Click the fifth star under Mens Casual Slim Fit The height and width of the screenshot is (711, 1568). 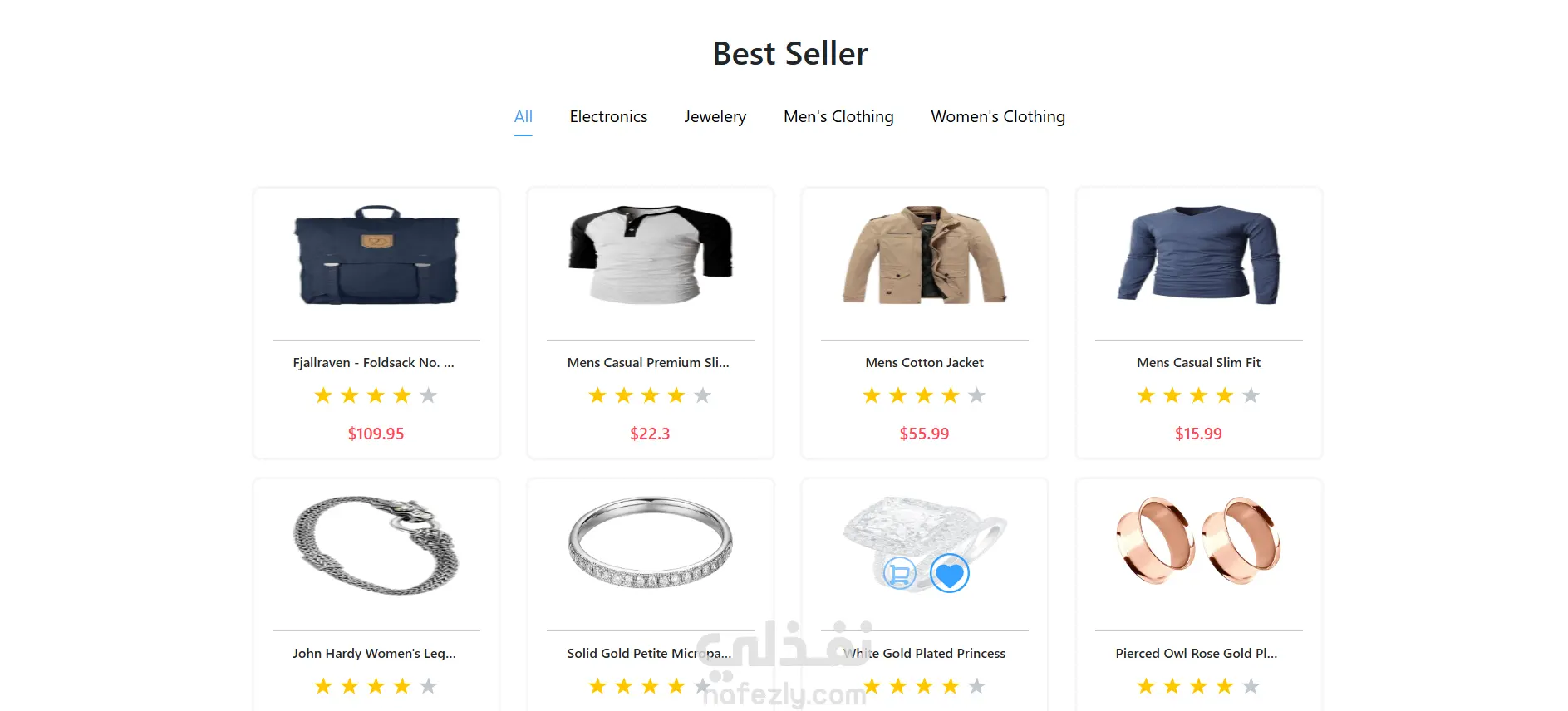tap(1251, 395)
